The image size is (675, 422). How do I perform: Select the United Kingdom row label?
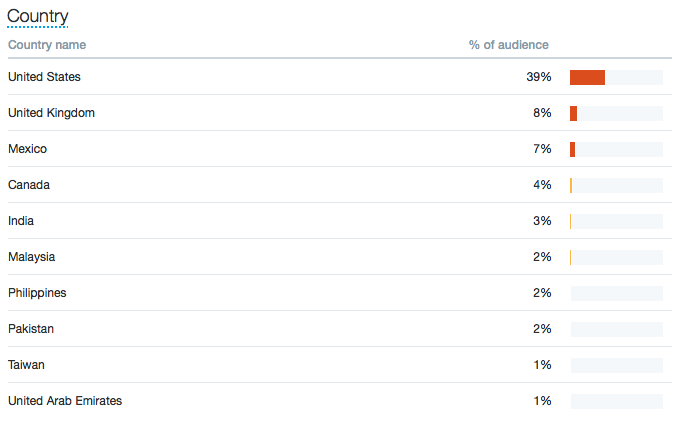pos(51,113)
